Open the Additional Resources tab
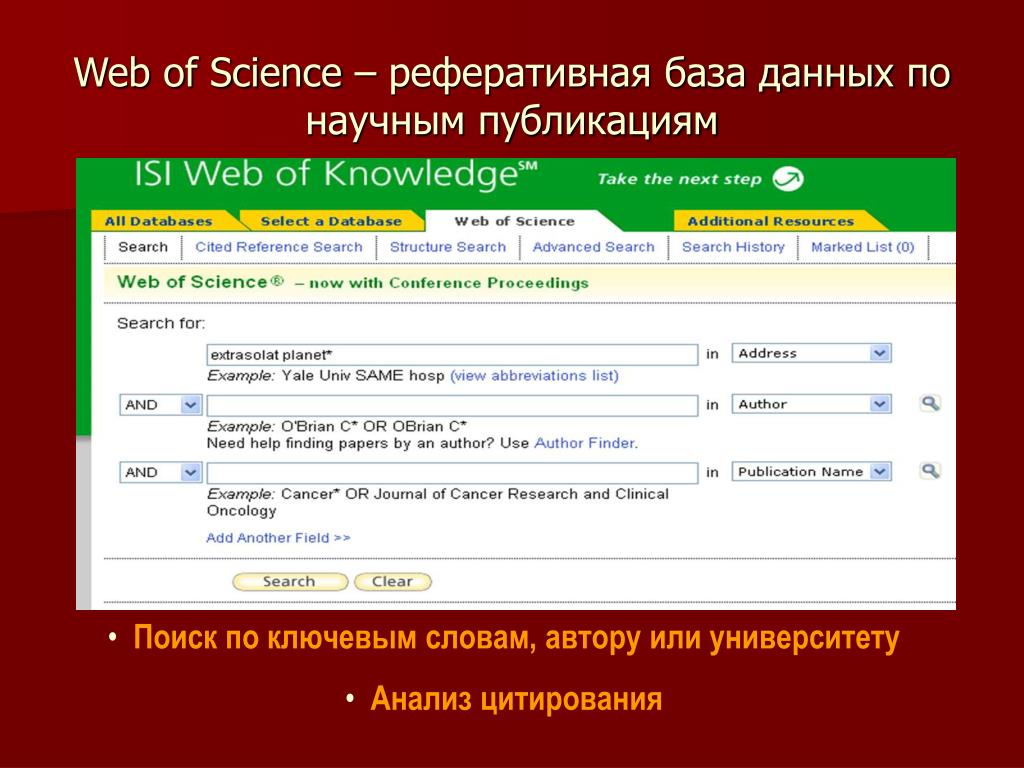Viewport: 1024px width, 768px height. (x=771, y=221)
